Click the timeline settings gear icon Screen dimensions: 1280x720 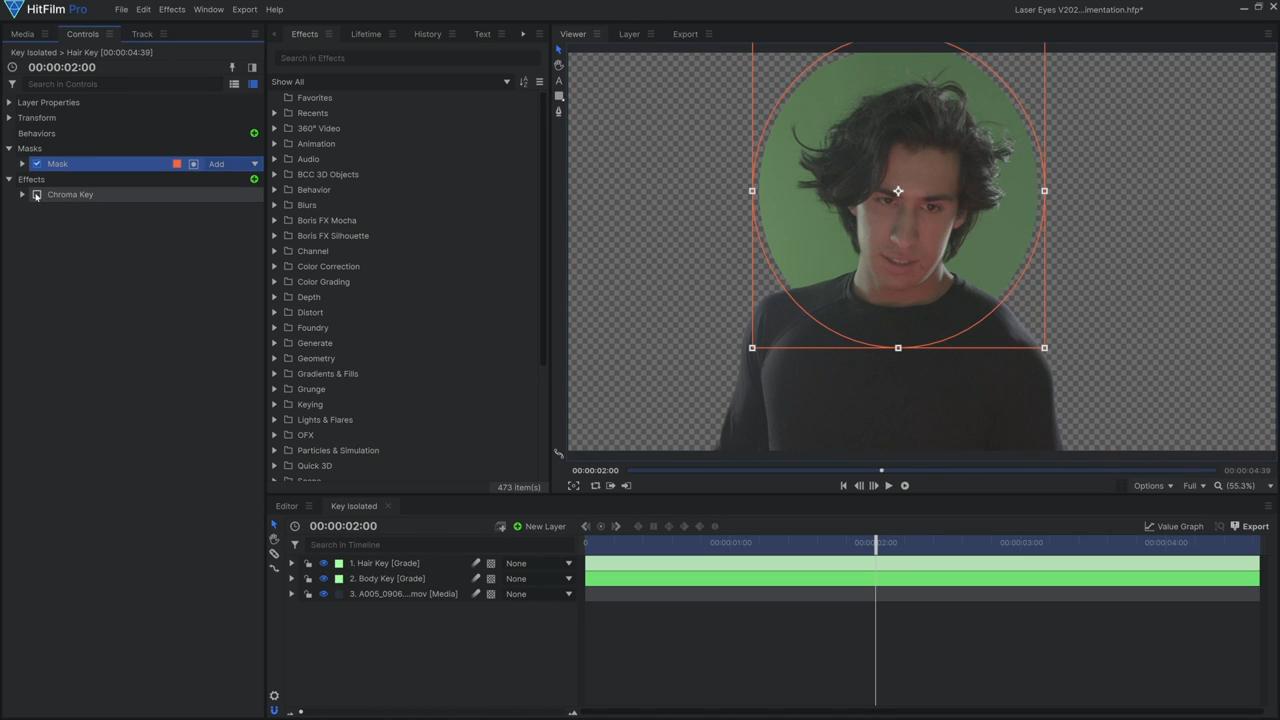274,696
